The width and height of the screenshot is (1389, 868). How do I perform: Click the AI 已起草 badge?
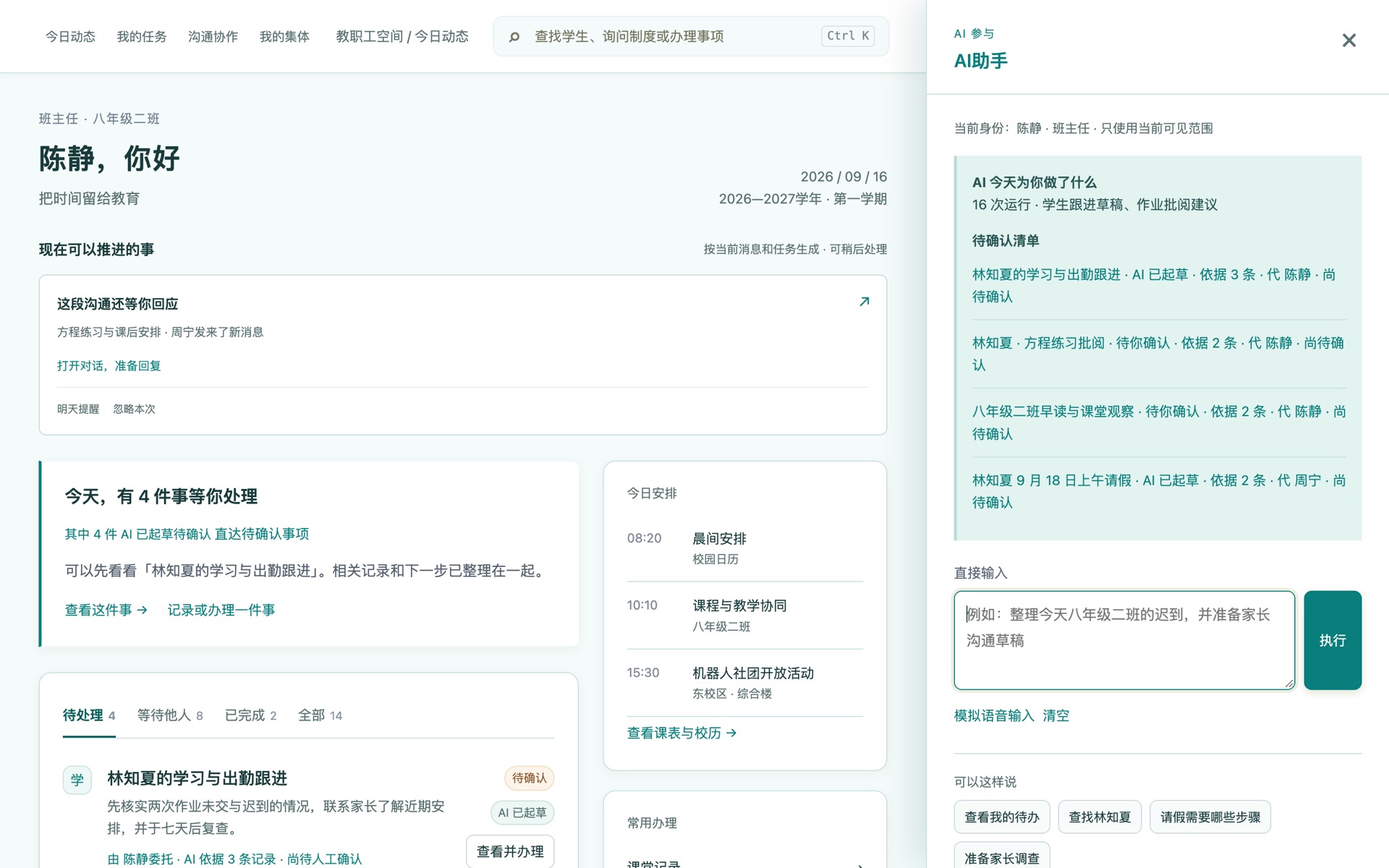point(522,813)
